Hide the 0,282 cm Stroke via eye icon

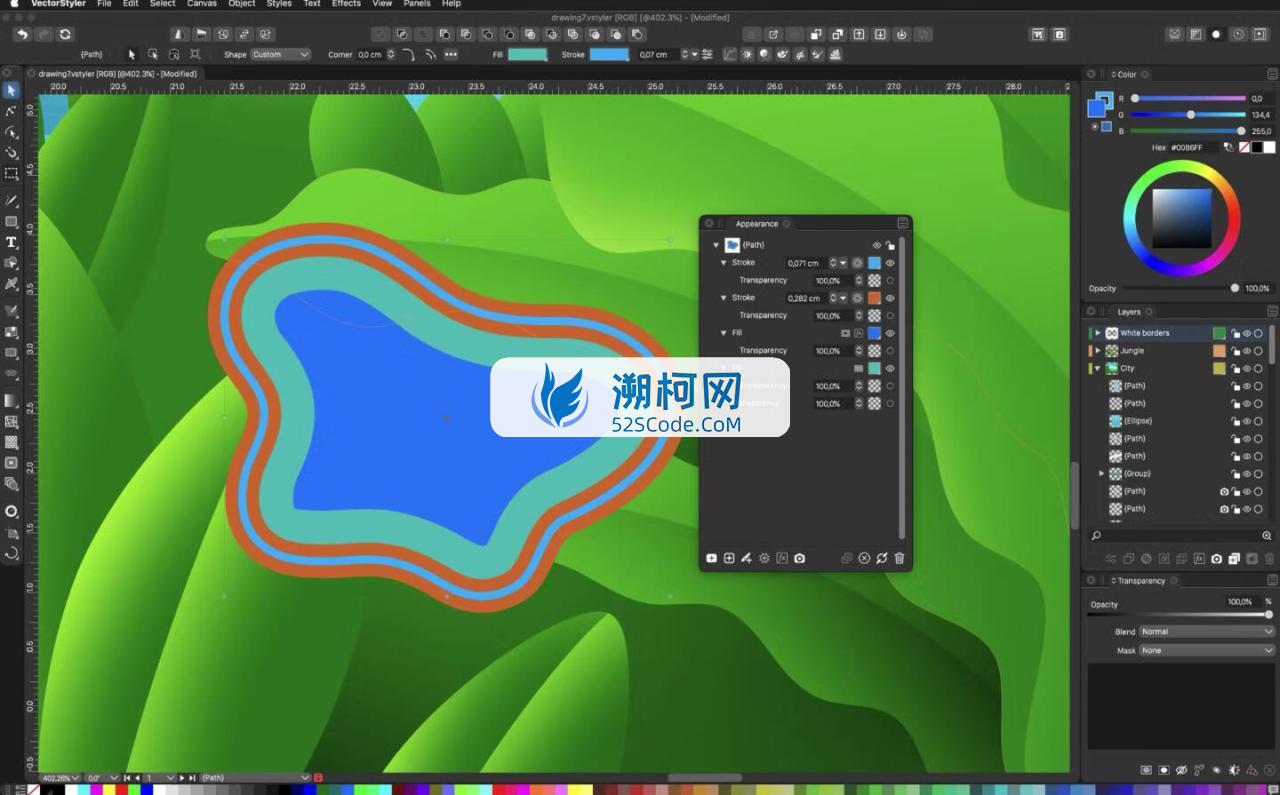(x=890, y=298)
